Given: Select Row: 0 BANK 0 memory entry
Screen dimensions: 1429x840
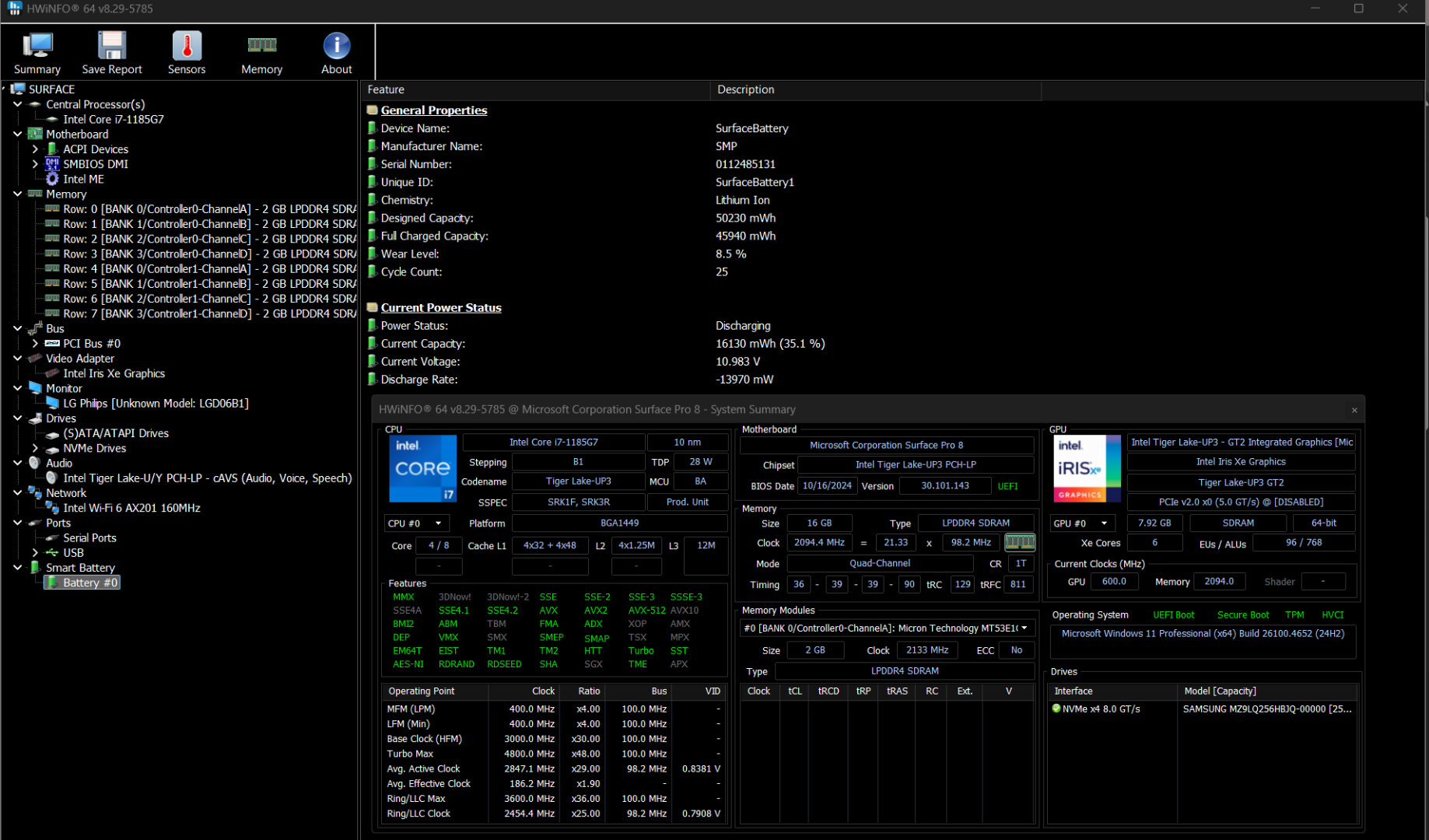Looking at the screenshot, I should point(209,209).
